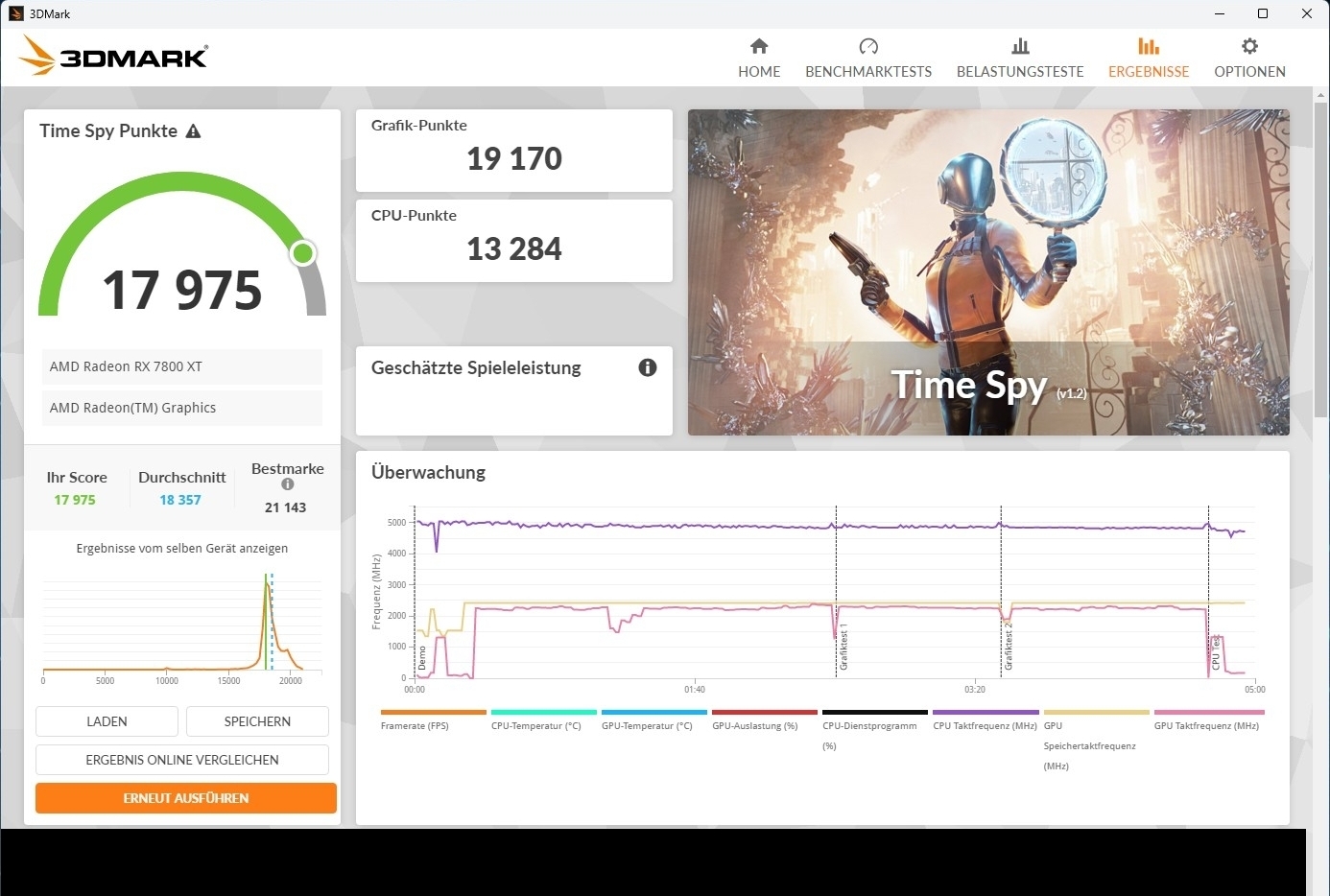
Task: Open the OPTIONEN tab
Action: click(1249, 59)
